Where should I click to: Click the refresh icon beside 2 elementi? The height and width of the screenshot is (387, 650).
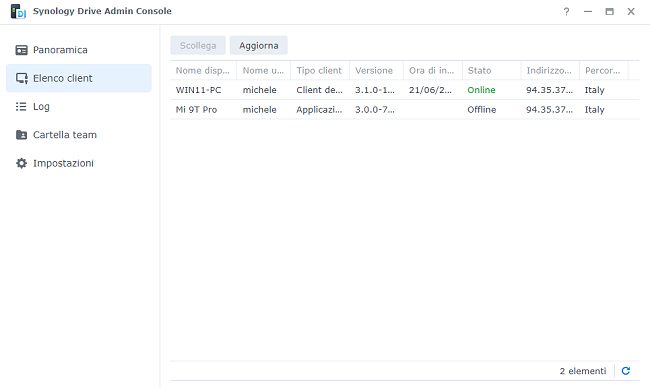pyautogui.click(x=626, y=371)
